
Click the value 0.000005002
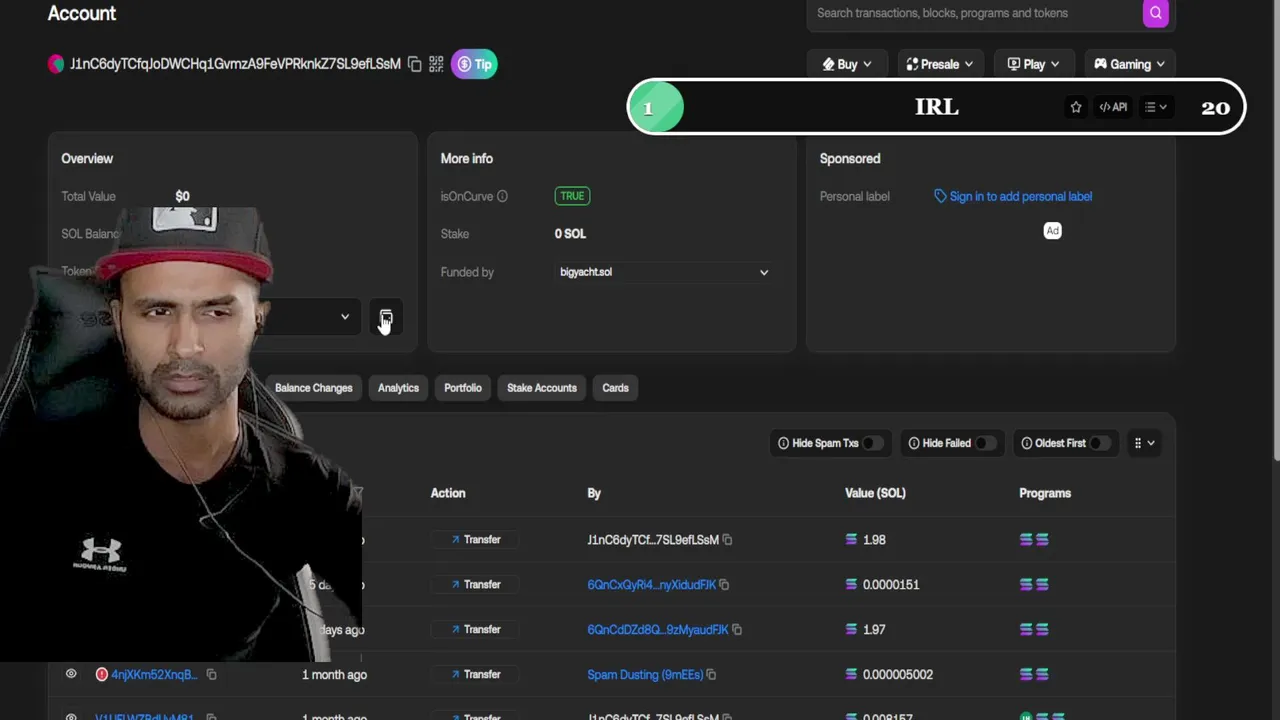[x=898, y=675]
